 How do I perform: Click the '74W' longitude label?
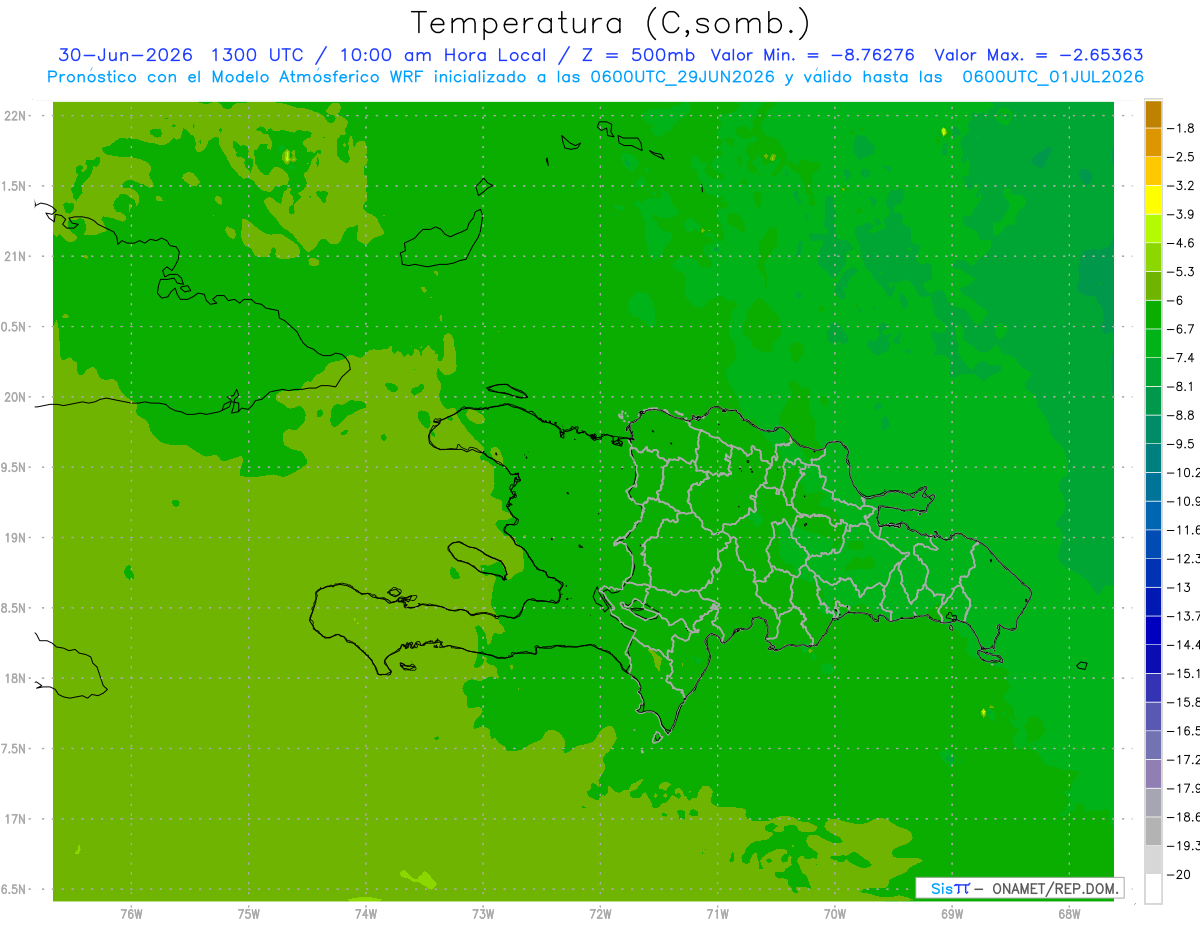coord(366,913)
